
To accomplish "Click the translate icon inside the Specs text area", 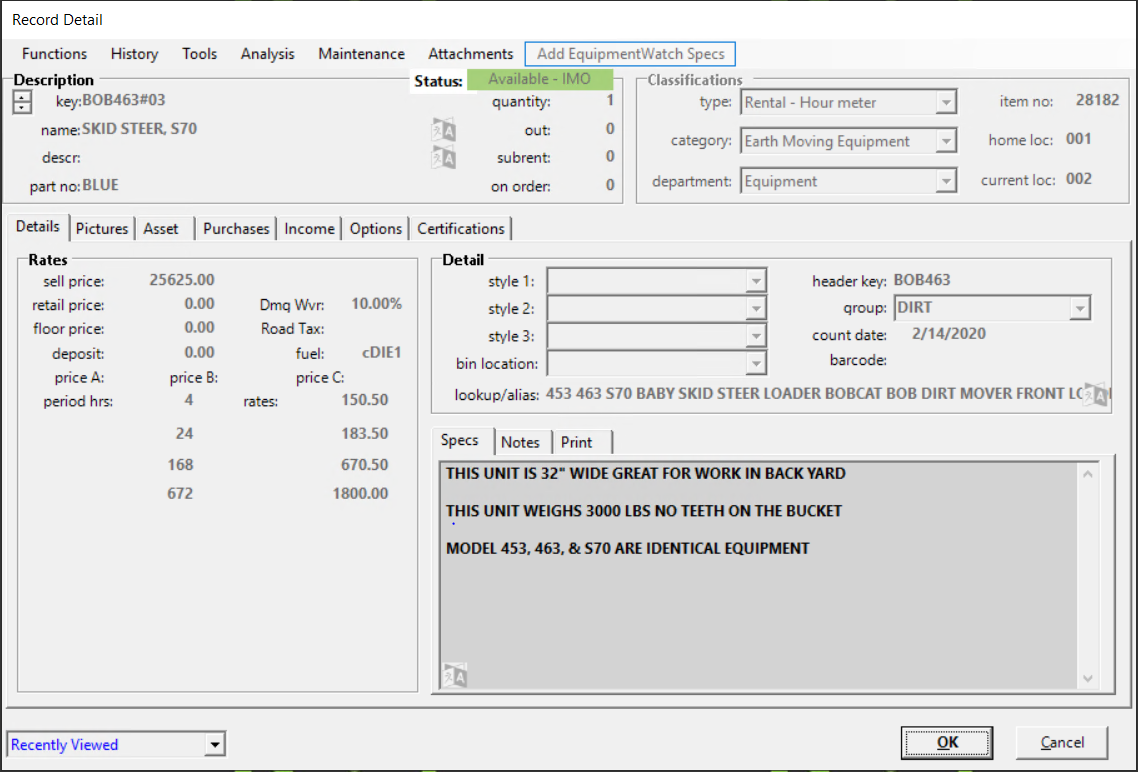I will pos(455,675).
